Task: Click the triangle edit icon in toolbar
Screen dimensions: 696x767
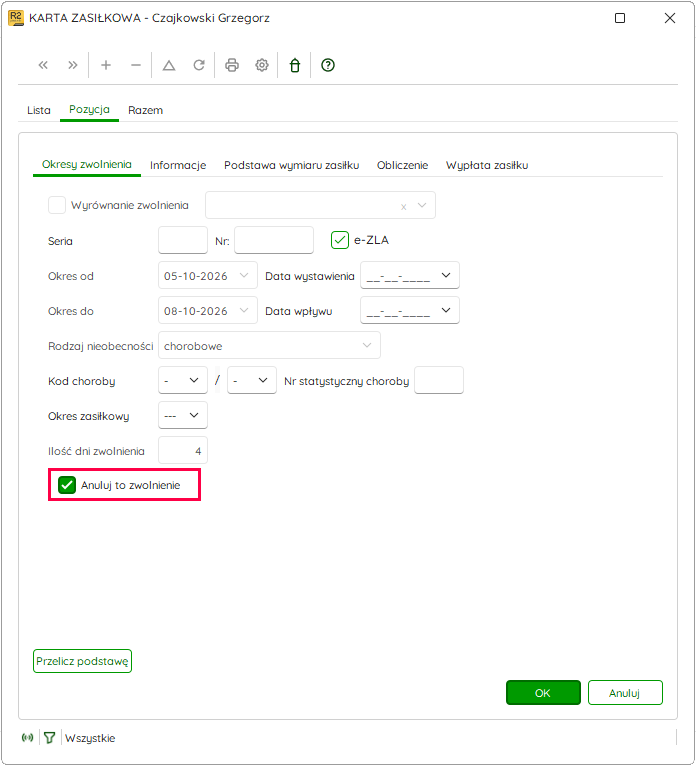Action: point(169,65)
